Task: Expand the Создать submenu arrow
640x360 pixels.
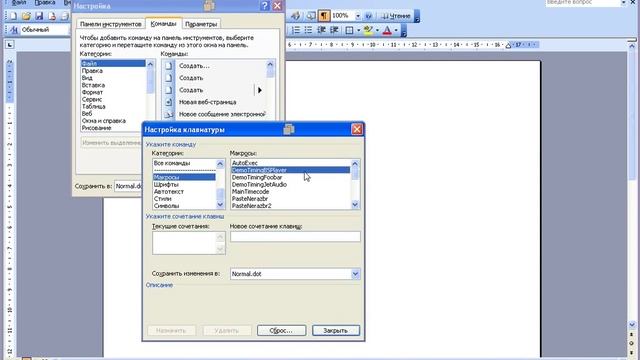Action: pyautogui.click(x=260, y=90)
